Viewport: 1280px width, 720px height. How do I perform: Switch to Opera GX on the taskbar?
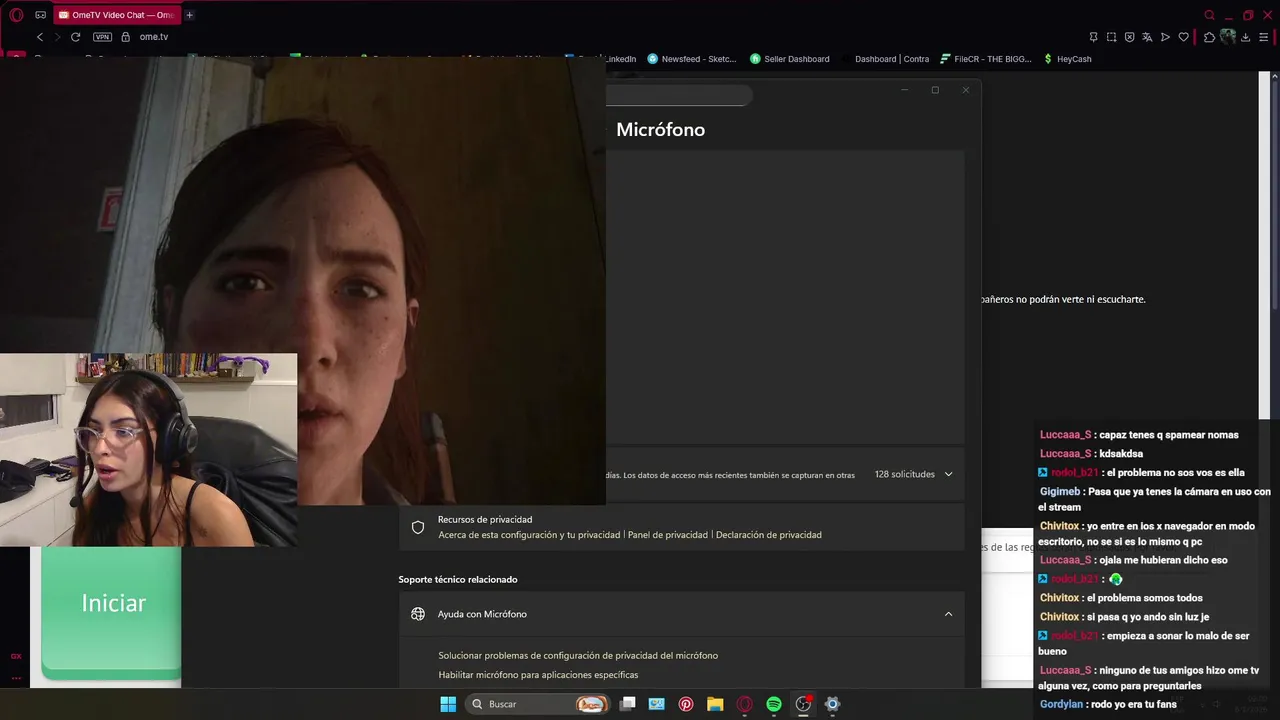pyautogui.click(x=744, y=704)
